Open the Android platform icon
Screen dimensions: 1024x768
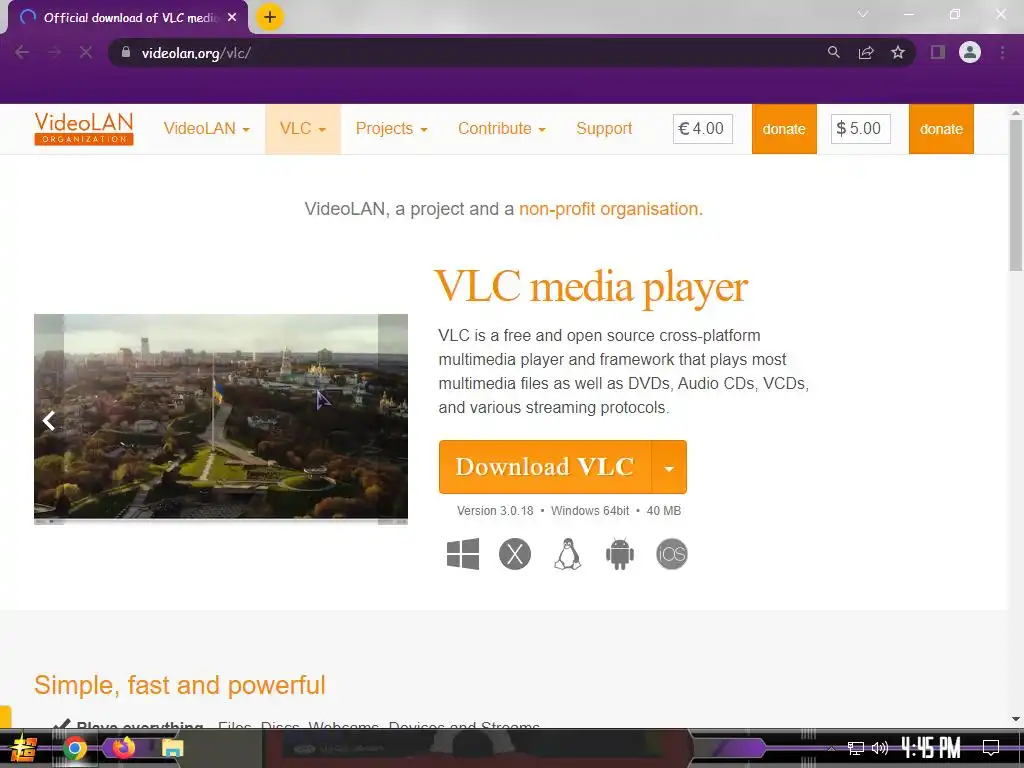click(x=619, y=554)
